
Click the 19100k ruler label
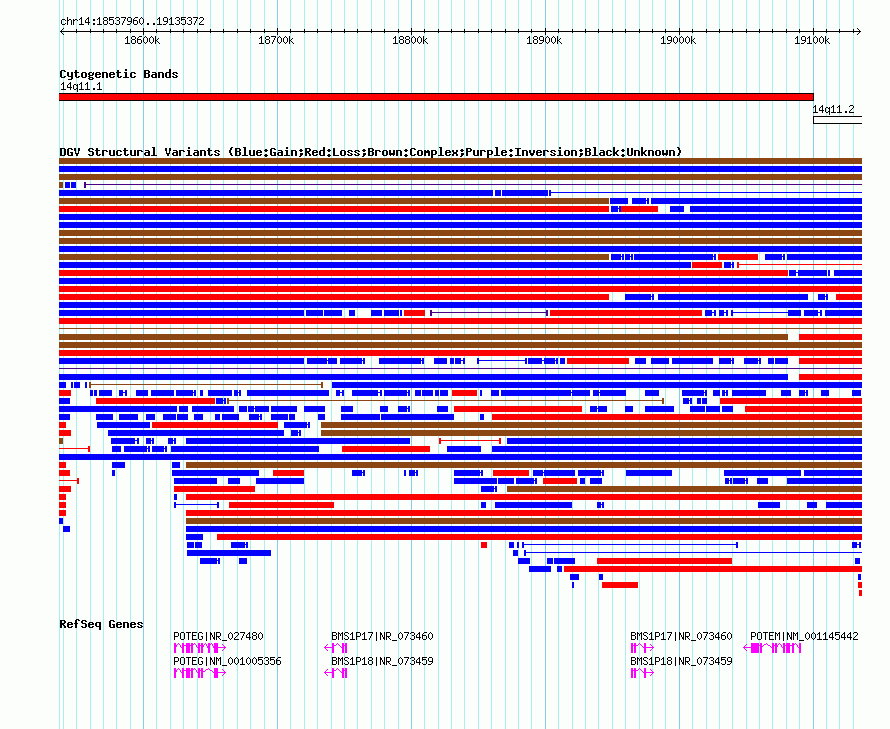click(x=812, y=40)
